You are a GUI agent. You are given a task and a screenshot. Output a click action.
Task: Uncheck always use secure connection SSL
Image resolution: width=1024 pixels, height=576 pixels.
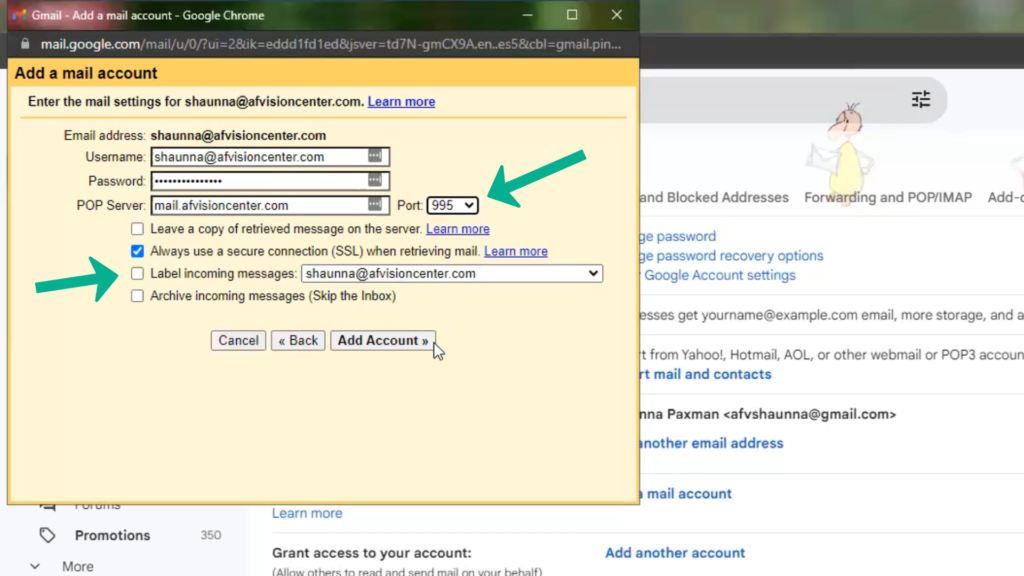[x=137, y=251]
